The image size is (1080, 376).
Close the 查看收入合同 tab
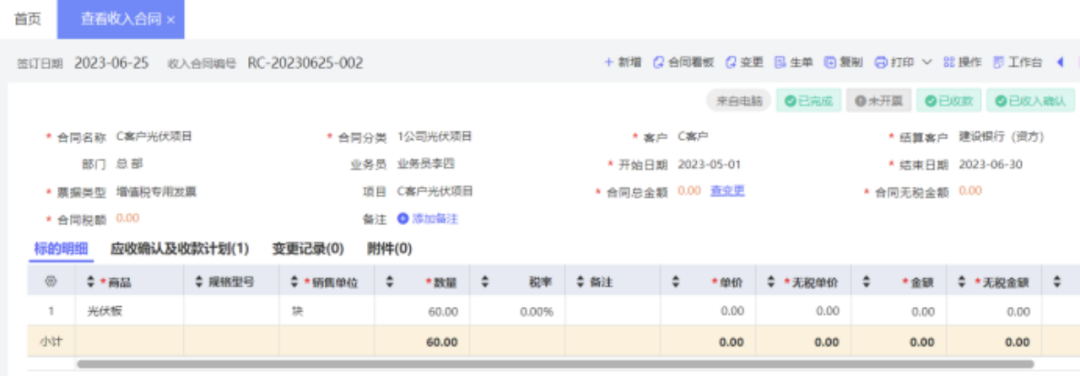click(x=171, y=20)
